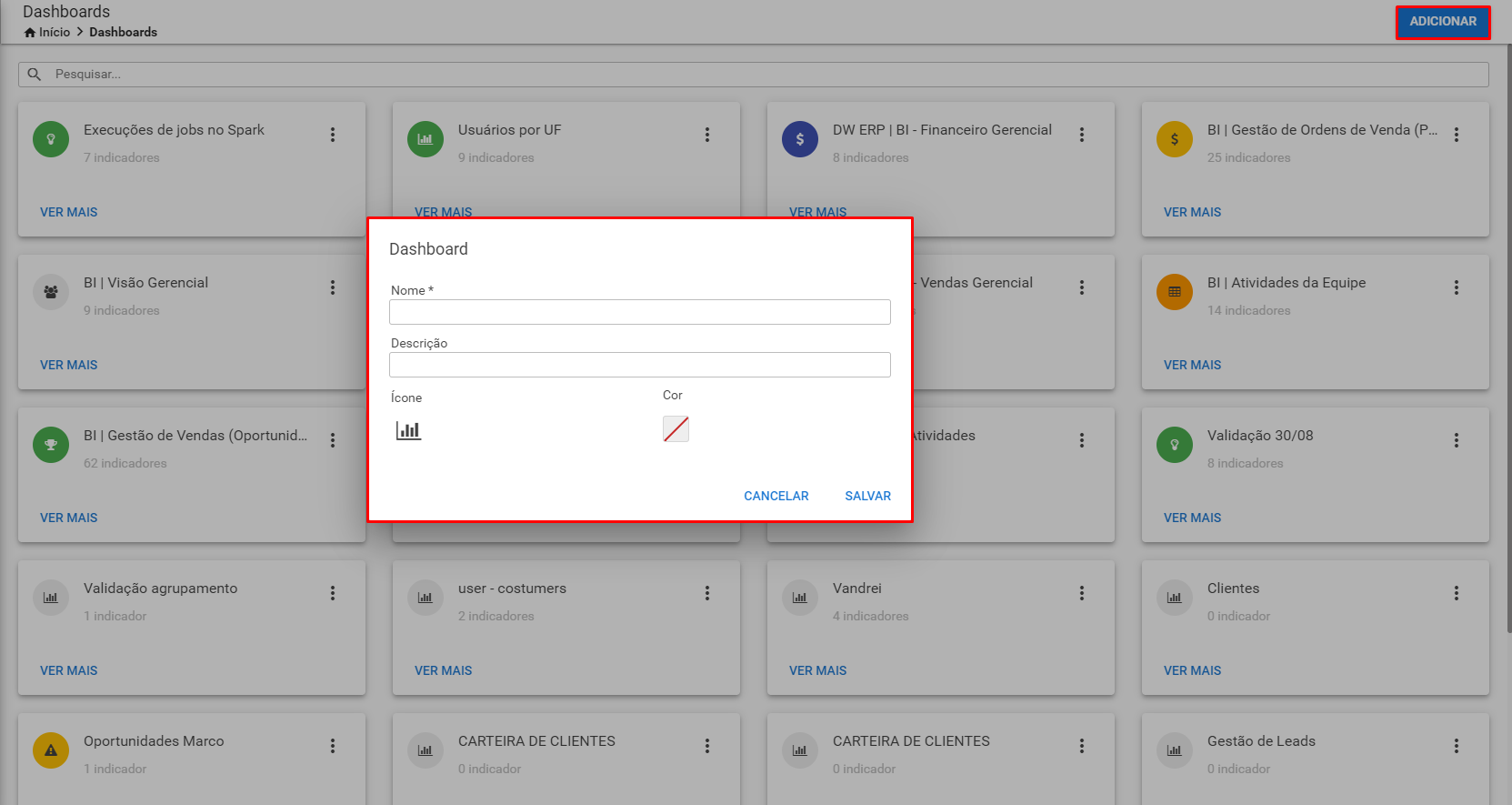Viewport: 1512px width, 805px height.
Task: Click VER MAIS on Execuções de jobs no Spark
Action: 69,212
